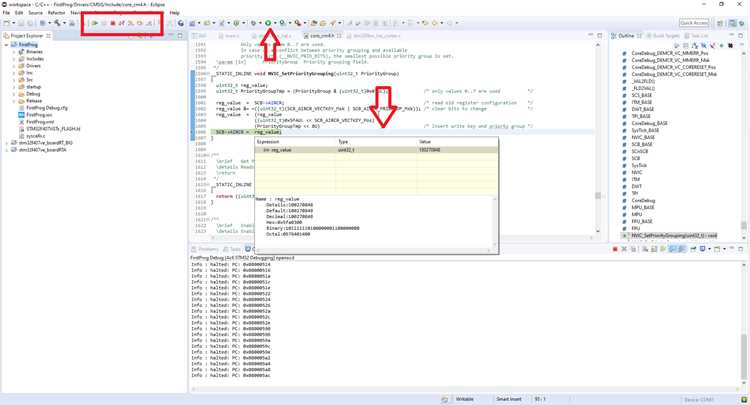Screen dimensions: 750x405
Task: Select the STM32F407VETx_FLASH.ld file
Action: point(53,129)
